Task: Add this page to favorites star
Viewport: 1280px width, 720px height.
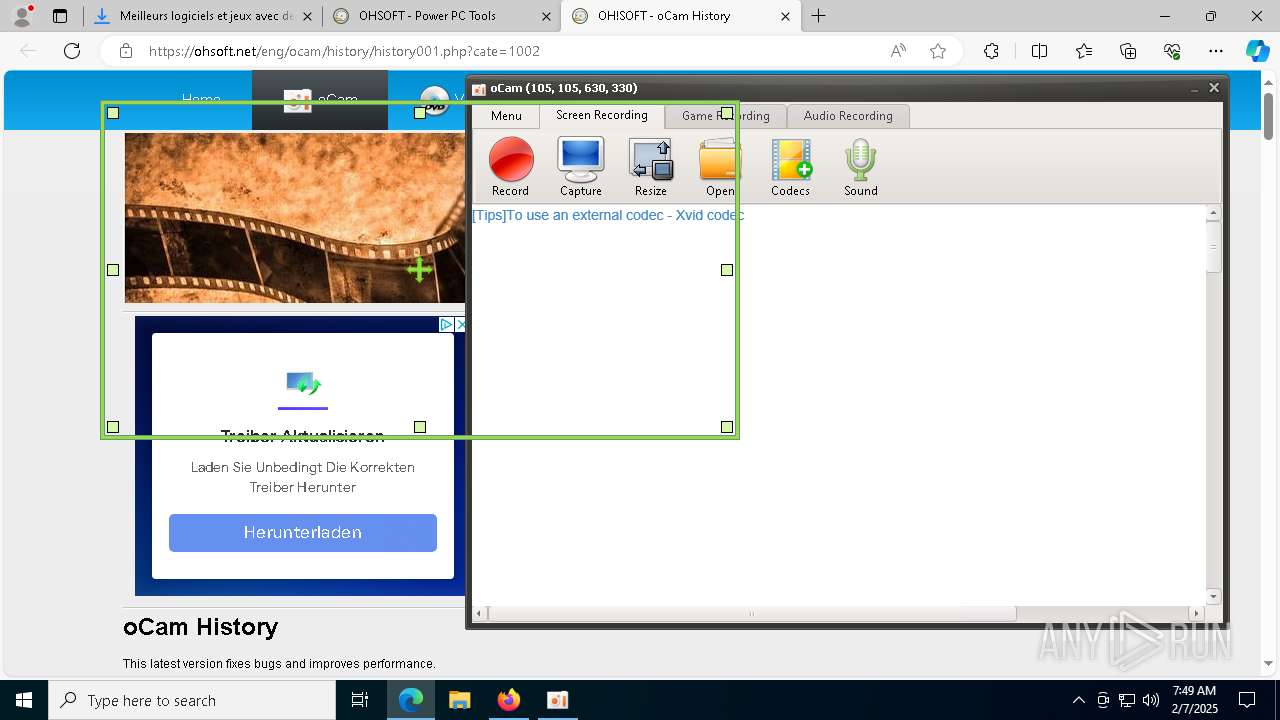Action: pyautogui.click(x=938, y=51)
